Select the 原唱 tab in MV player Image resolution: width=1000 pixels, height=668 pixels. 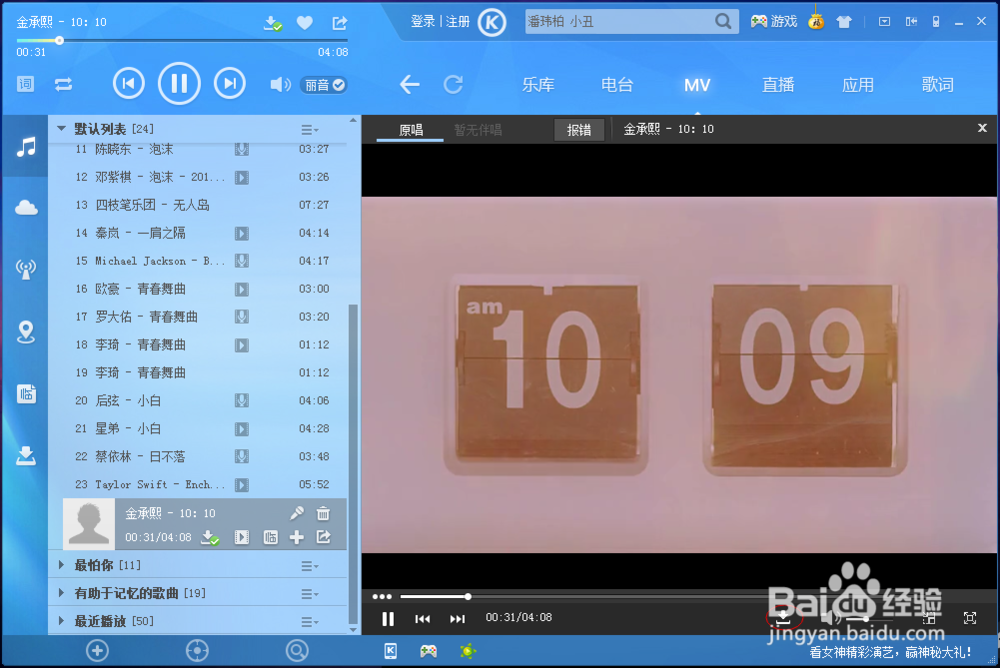click(x=409, y=130)
